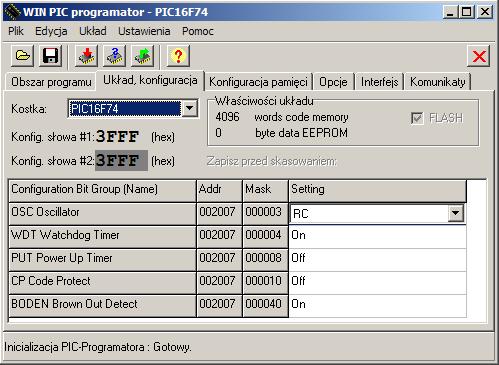Click the PUT Power Up Timer setting 'Off'
This screenshot has height=365, width=499.
(x=378, y=260)
